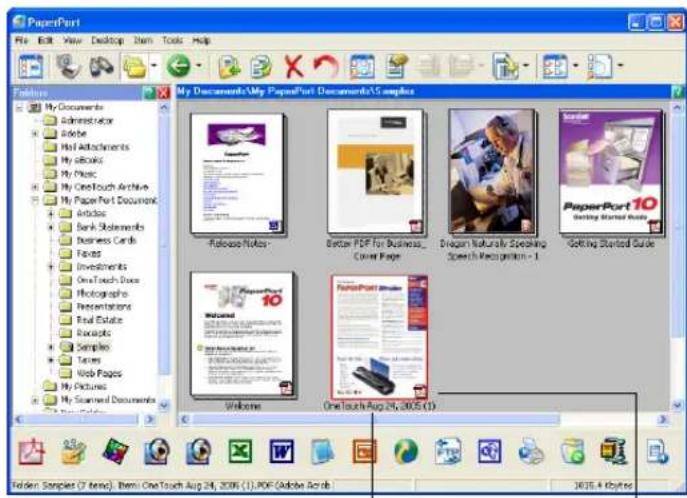Send item to Microsoft Excel icon
The image size is (687, 498).
240,452
